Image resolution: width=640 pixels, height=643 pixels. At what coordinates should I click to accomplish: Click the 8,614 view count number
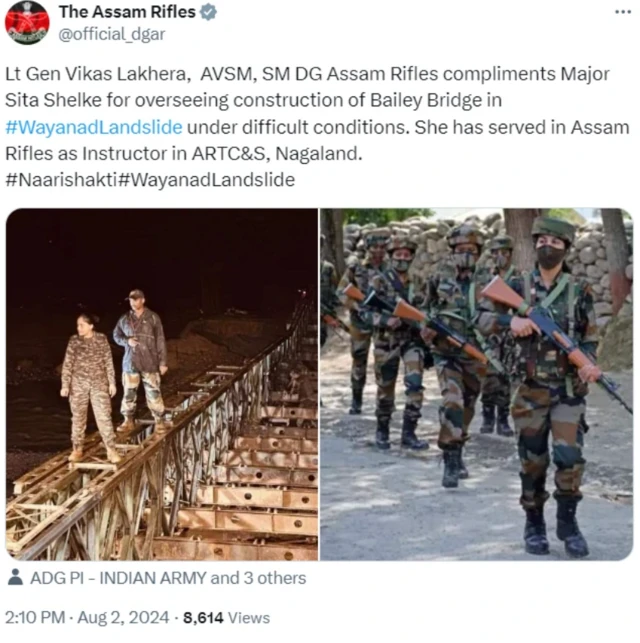[203, 618]
